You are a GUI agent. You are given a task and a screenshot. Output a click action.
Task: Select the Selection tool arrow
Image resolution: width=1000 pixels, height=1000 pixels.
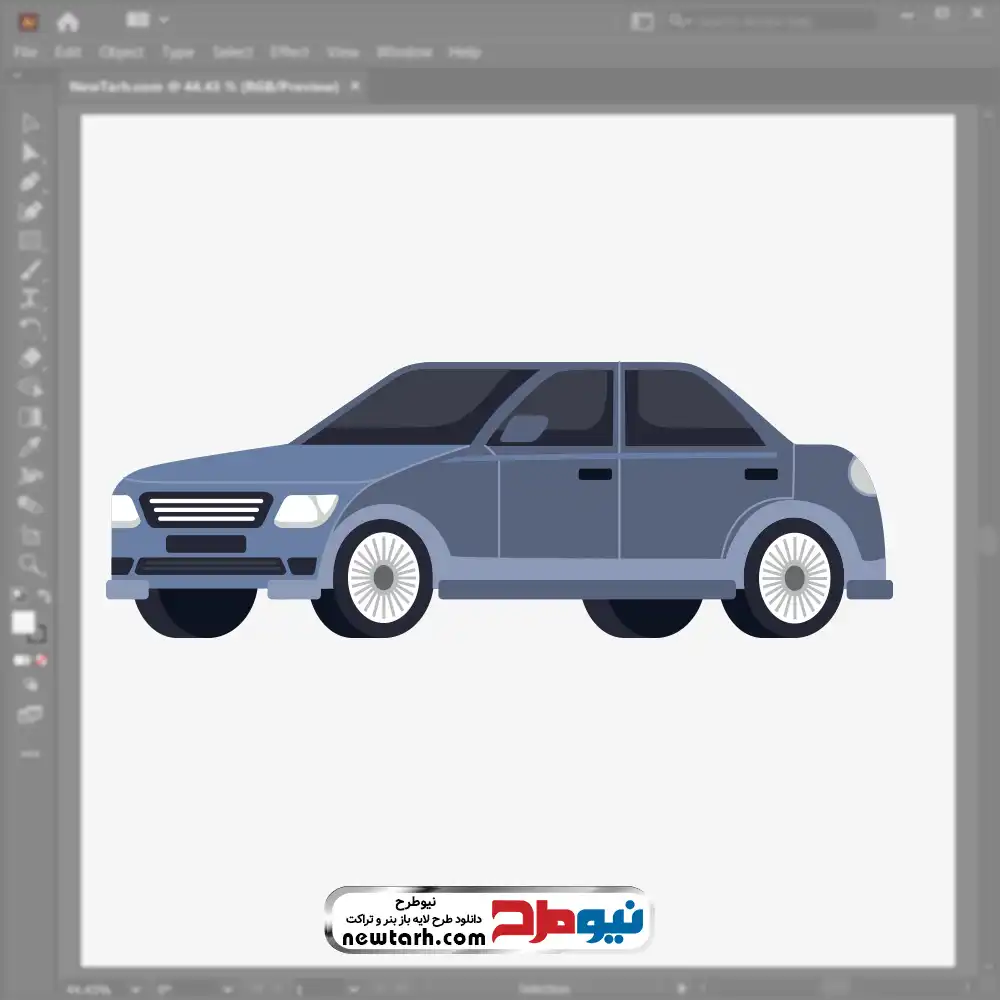coord(30,124)
